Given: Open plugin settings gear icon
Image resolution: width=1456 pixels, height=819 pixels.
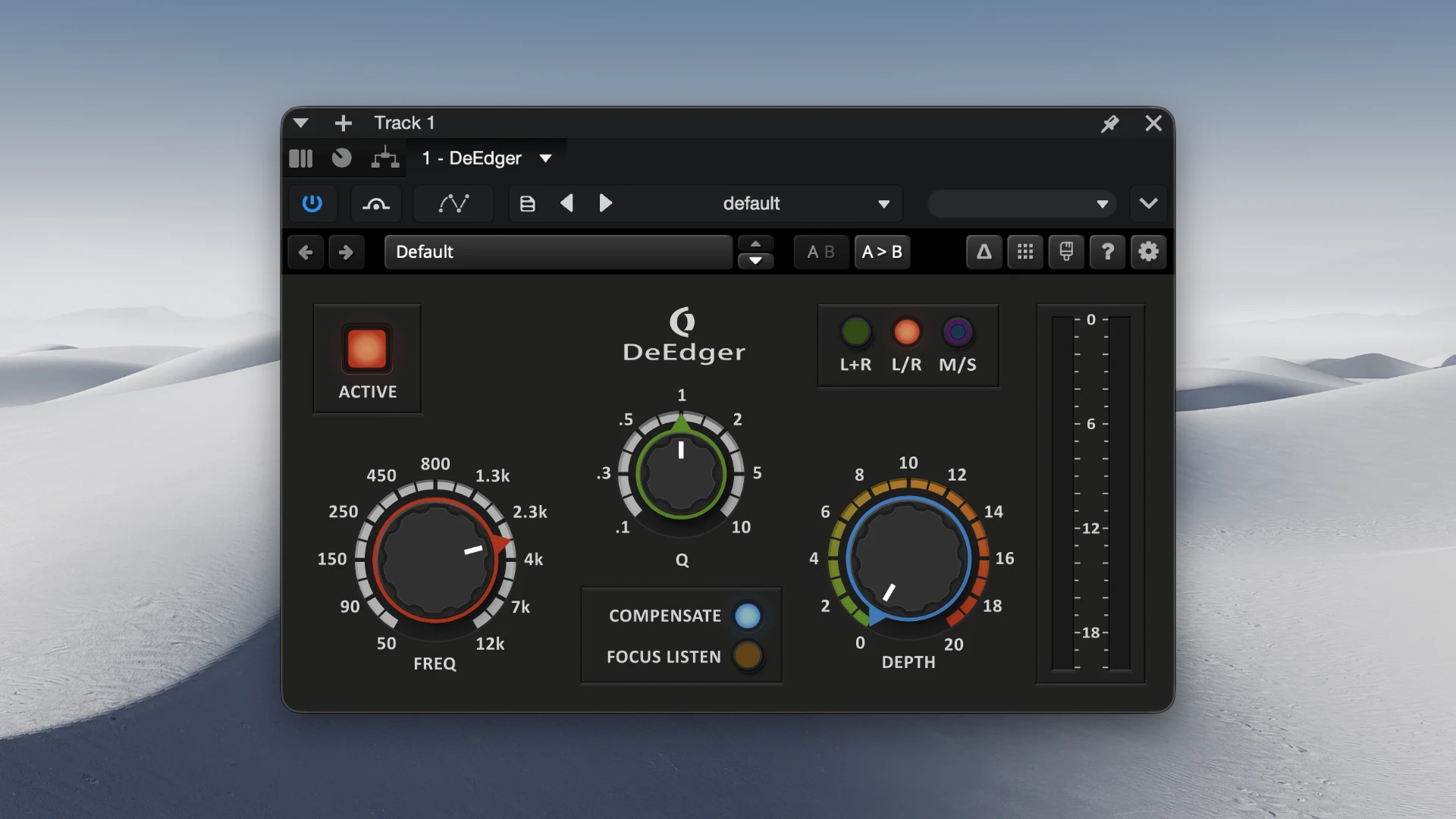Looking at the screenshot, I should [x=1148, y=252].
